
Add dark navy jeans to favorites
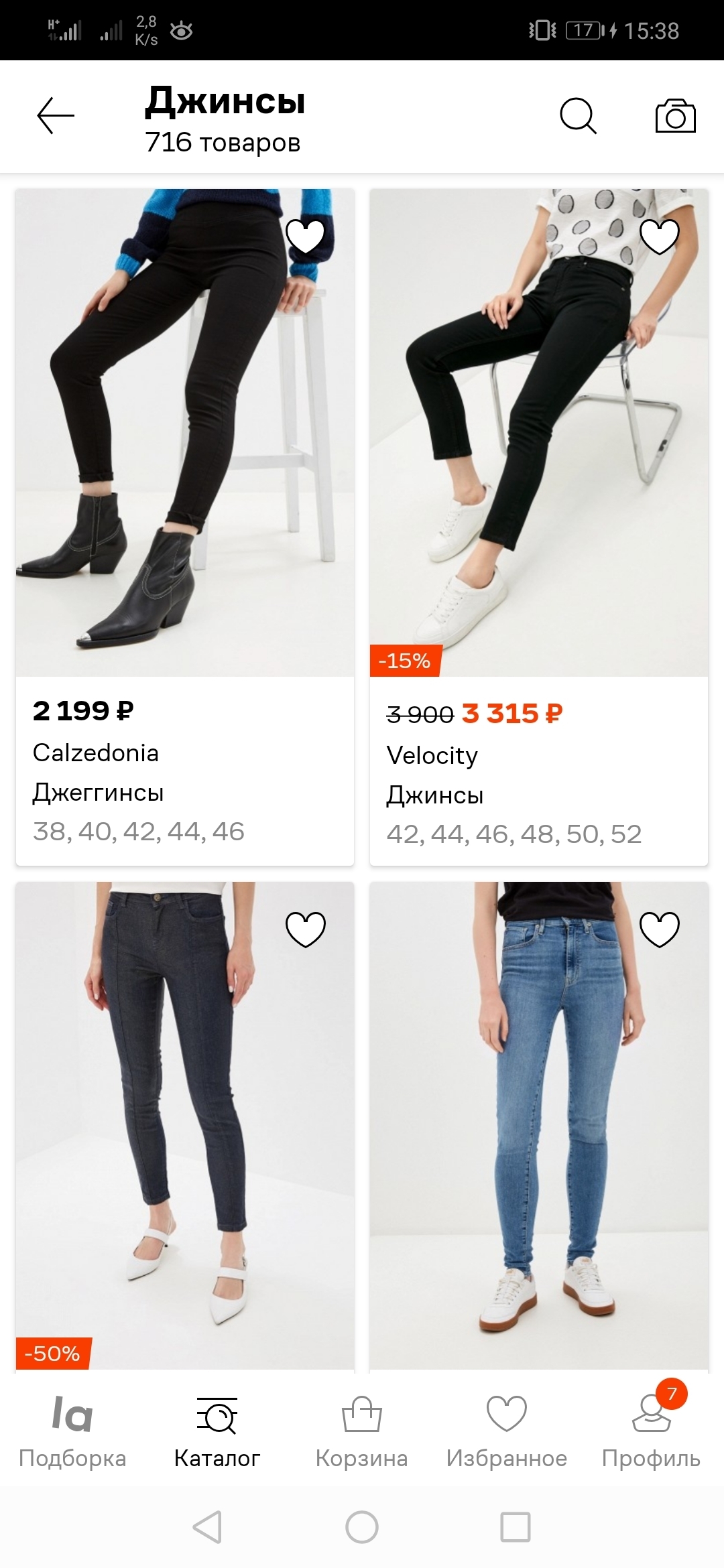click(306, 929)
